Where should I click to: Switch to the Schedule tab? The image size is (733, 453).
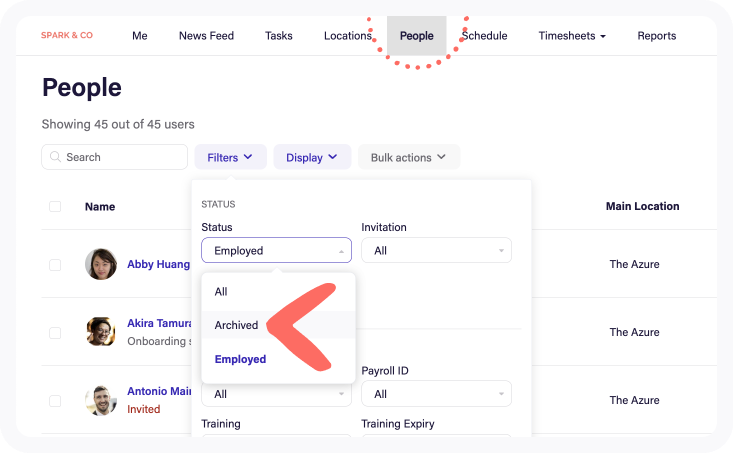(x=485, y=36)
